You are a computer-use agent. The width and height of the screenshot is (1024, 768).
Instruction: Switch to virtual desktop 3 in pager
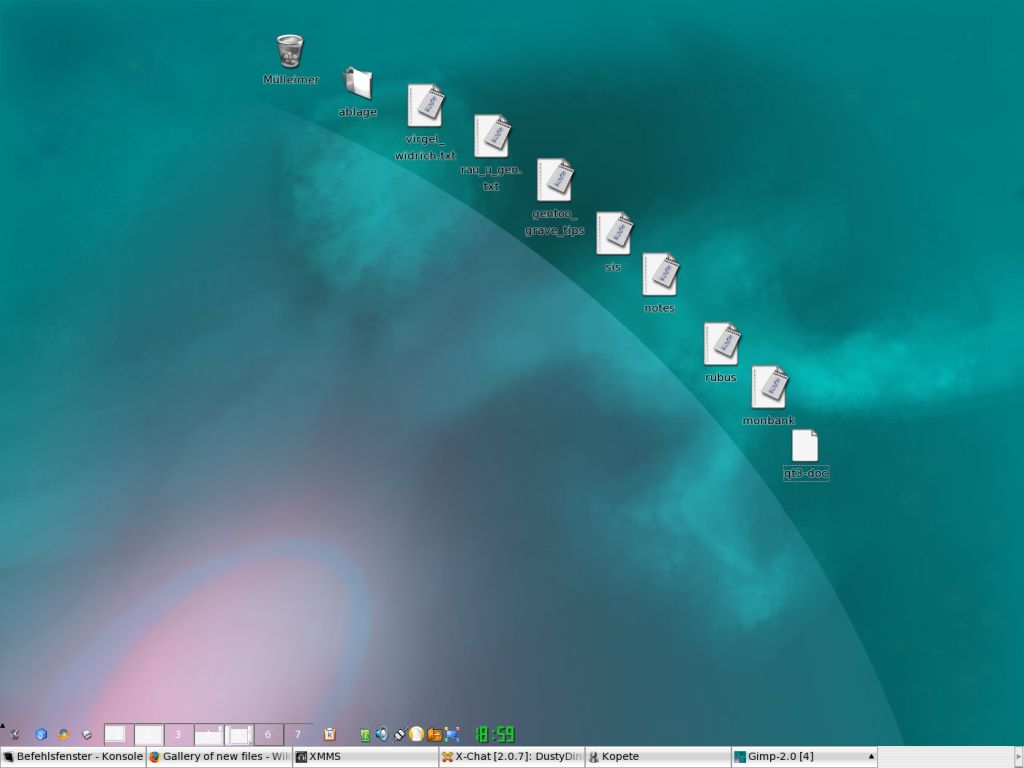pyautogui.click(x=179, y=735)
